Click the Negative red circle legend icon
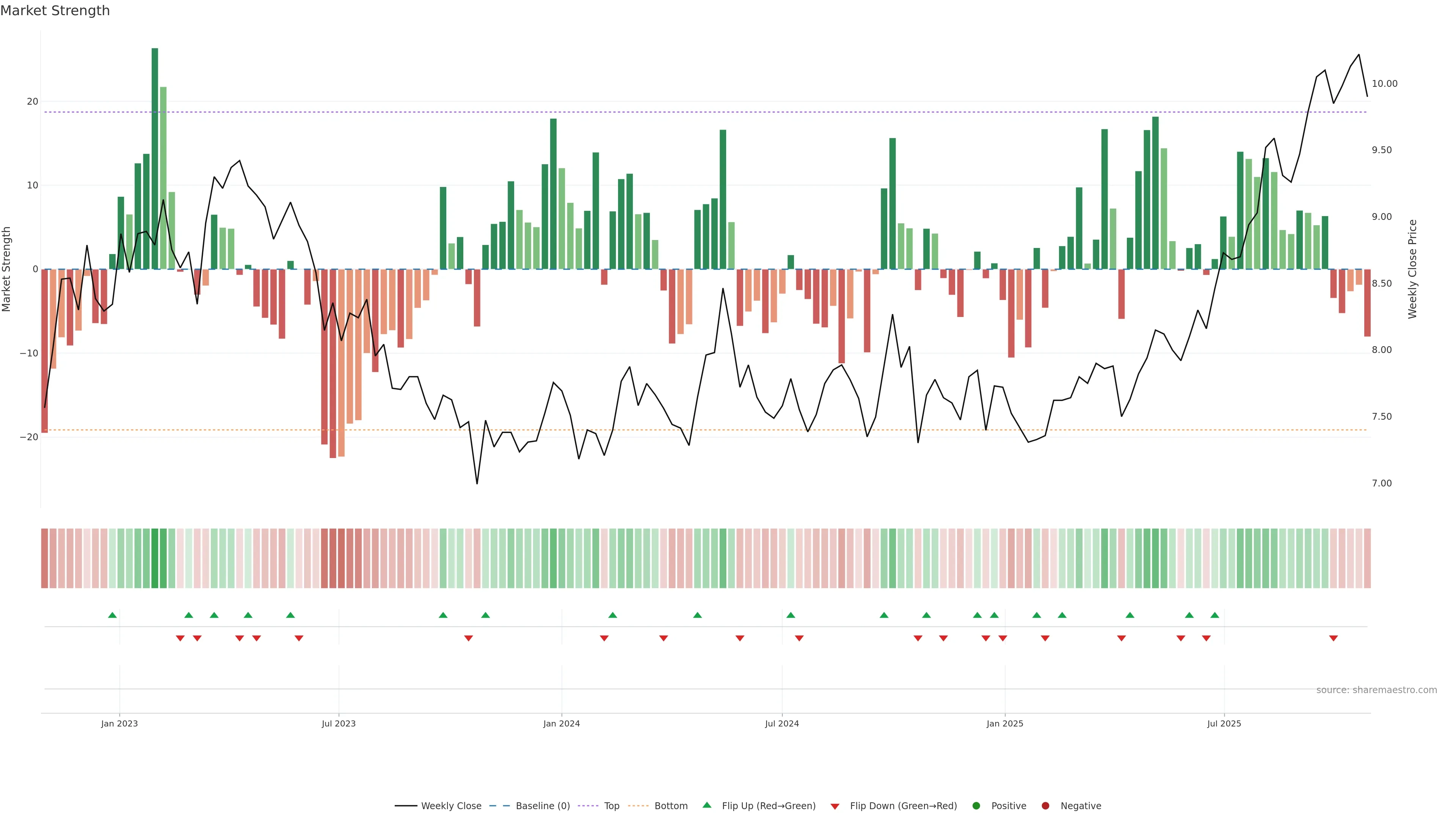1456x819 pixels. point(1045,806)
